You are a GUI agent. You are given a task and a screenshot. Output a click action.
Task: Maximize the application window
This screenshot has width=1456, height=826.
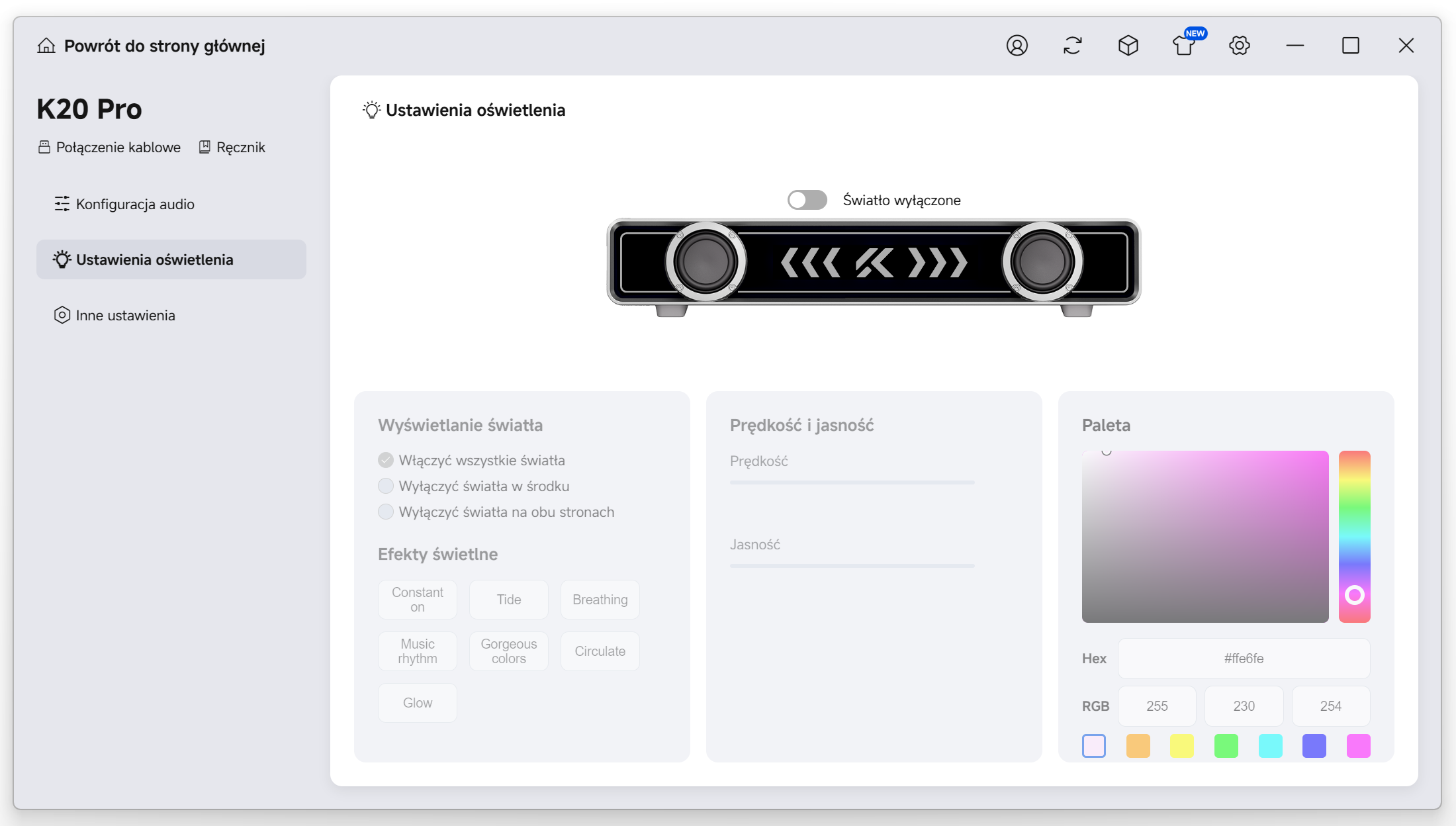pyautogui.click(x=1351, y=46)
